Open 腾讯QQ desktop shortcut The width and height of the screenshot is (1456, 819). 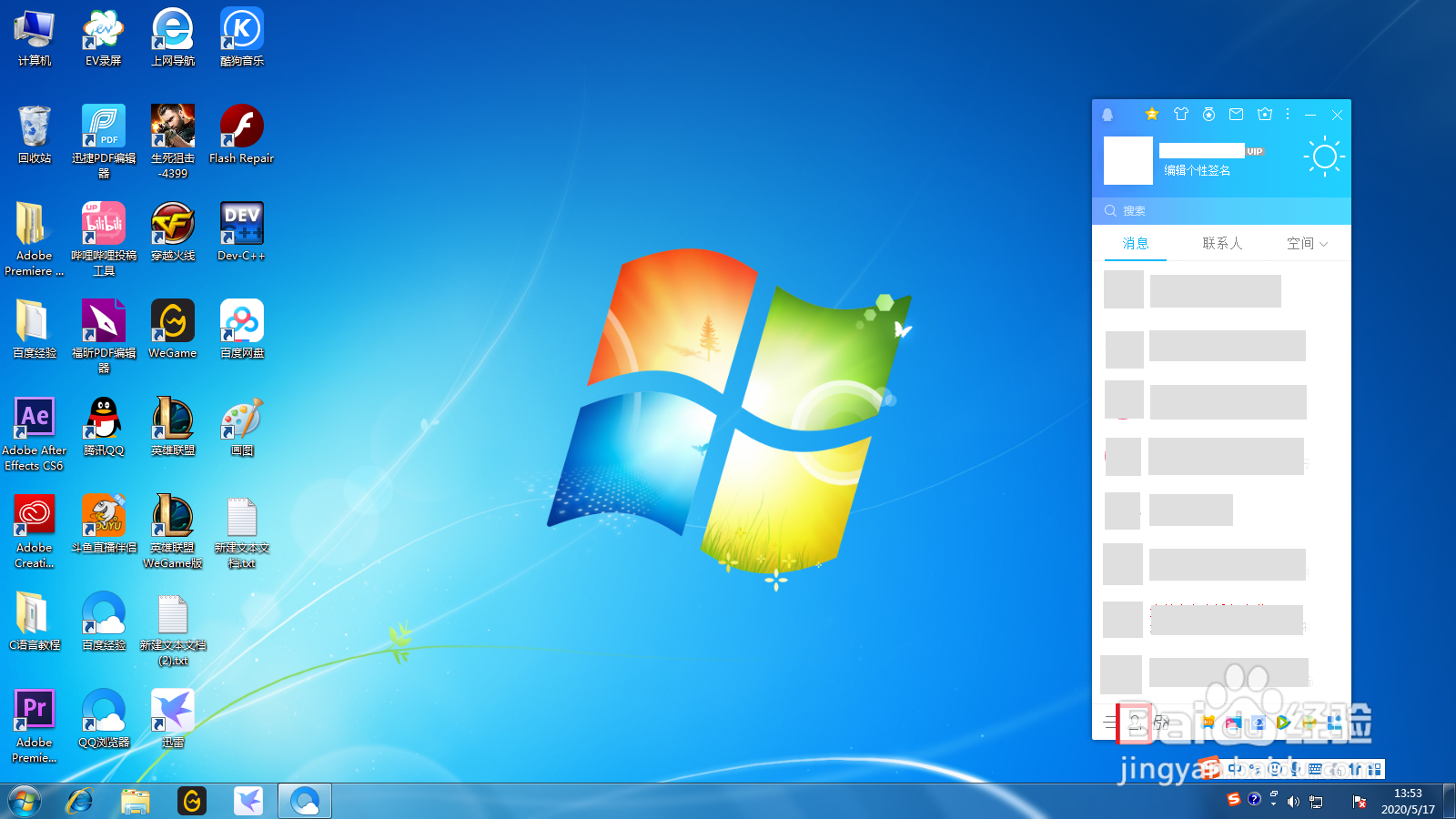104,427
